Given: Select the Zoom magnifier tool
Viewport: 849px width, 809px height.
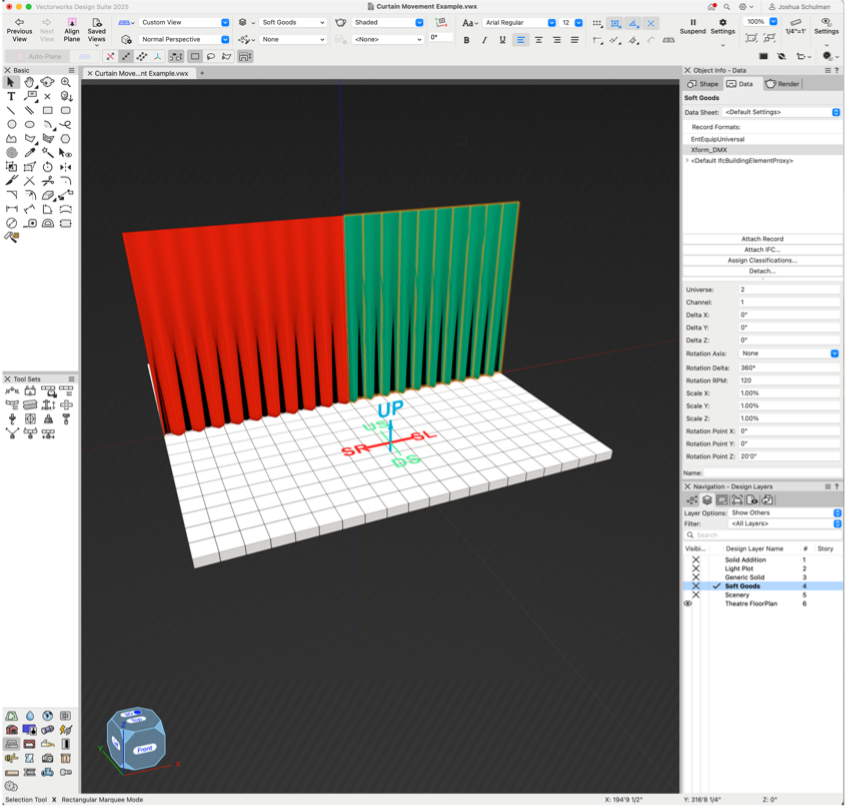Looking at the screenshot, I should (x=66, y=83).
